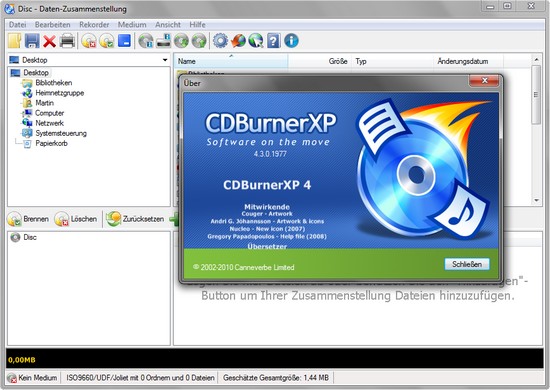This screenshot has width=550, height=390.
Task: Click the Kein Medium status bar entry
Action: [32, 378]
